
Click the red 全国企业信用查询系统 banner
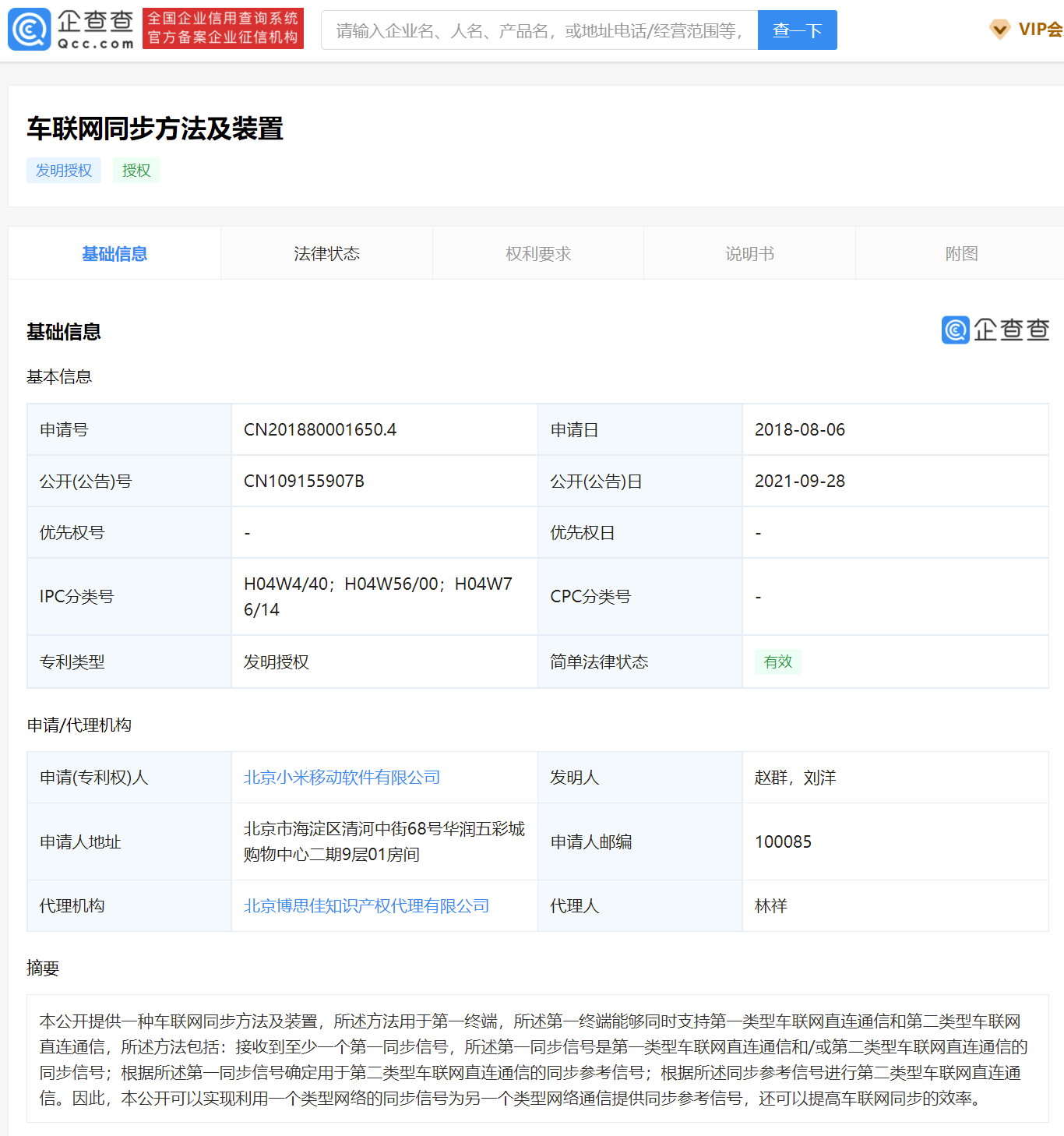(223, 28)
